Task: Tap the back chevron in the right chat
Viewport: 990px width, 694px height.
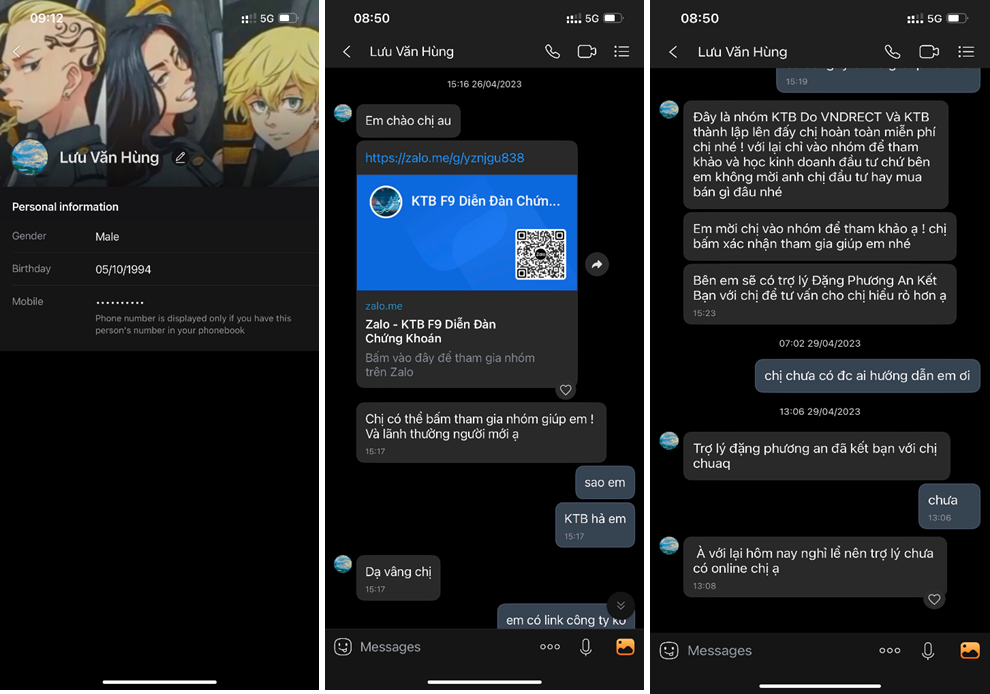Action: (673, 52)
